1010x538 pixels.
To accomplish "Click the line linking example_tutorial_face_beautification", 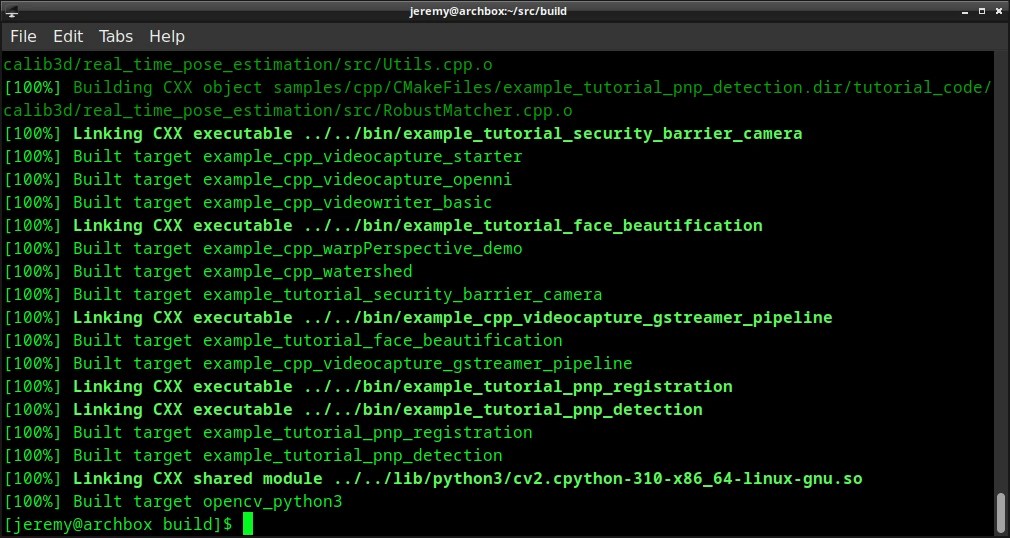I will click(383, 226).
